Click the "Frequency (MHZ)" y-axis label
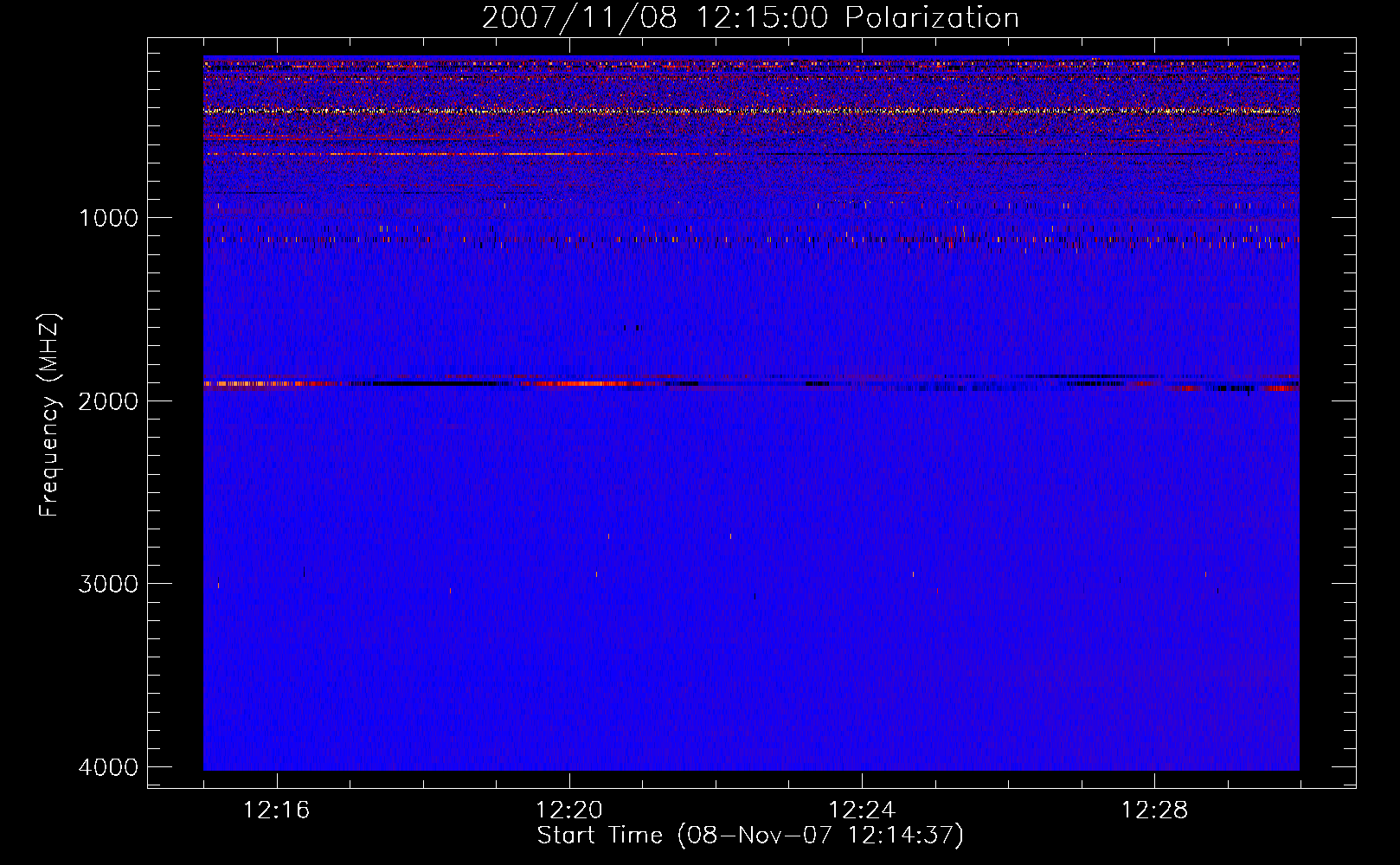The image size is (1400, 865). point(50,415)
